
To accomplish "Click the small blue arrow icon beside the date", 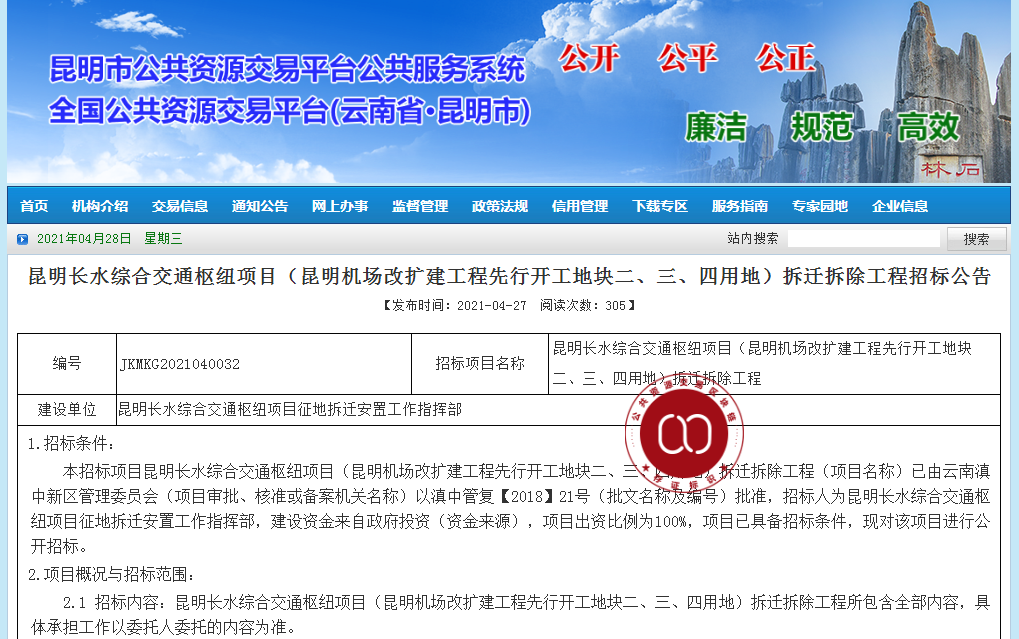I will coord(20,239).
